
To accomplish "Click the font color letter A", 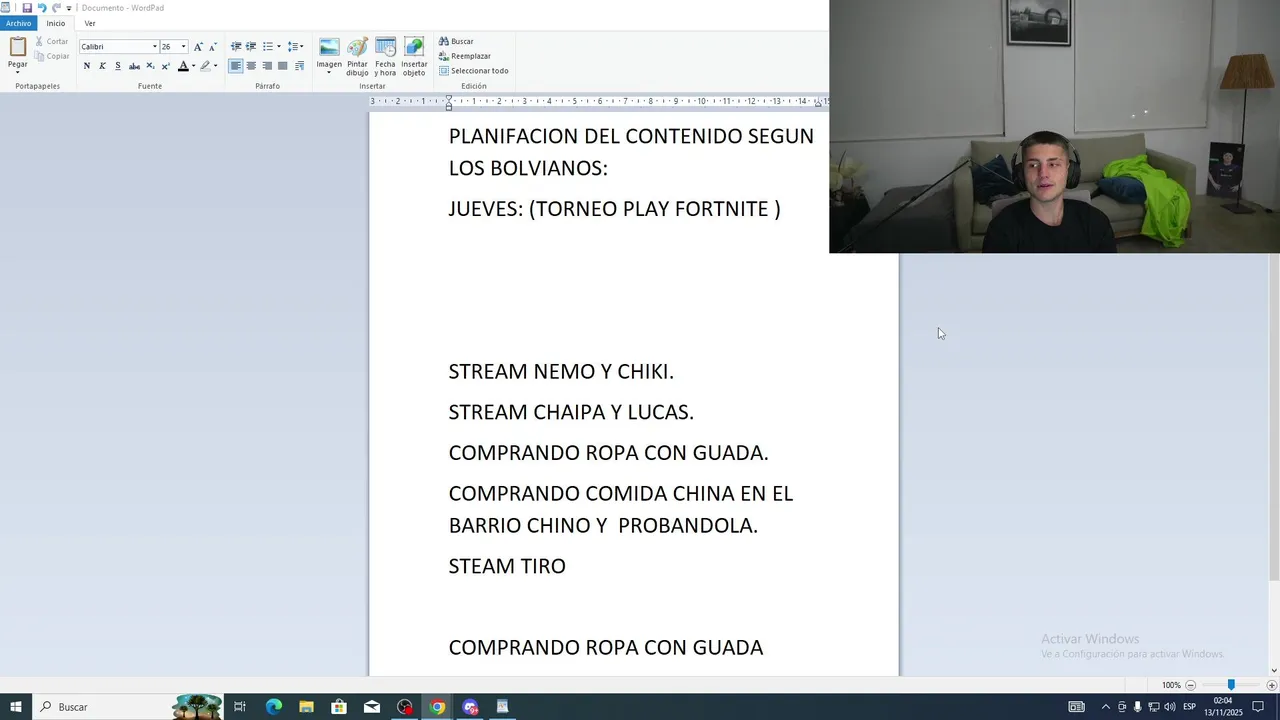I will [183, 66].
